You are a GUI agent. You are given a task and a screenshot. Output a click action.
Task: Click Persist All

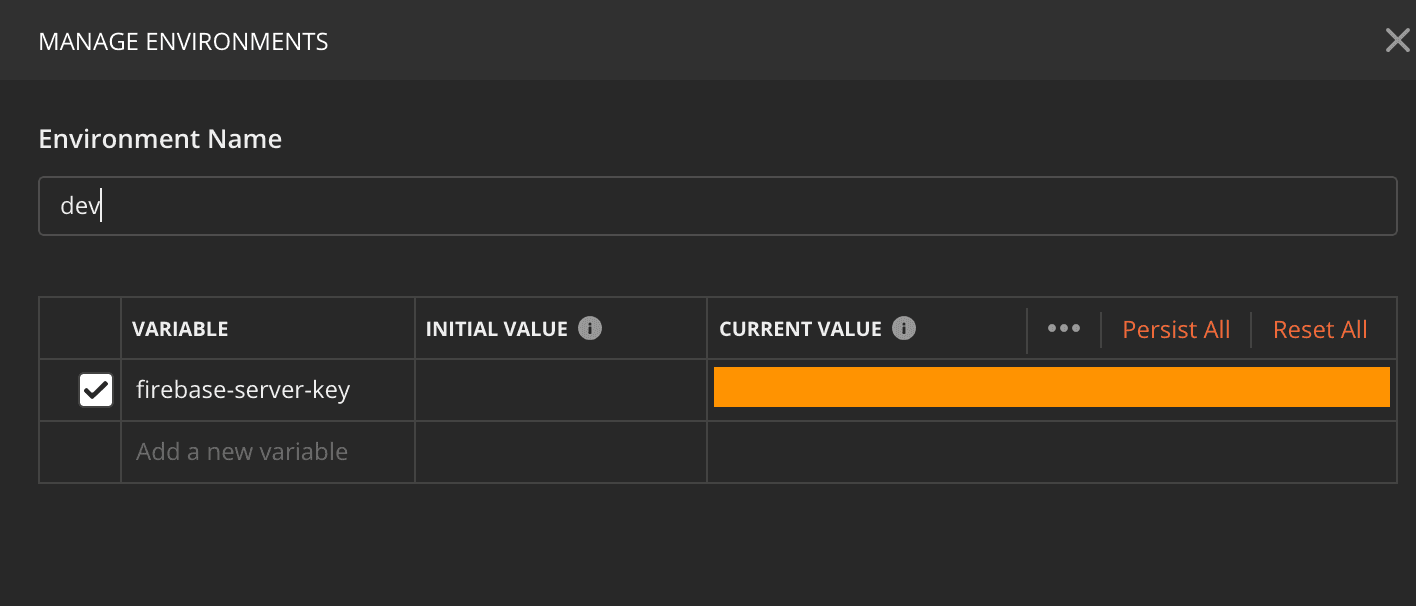[1176, 329]
